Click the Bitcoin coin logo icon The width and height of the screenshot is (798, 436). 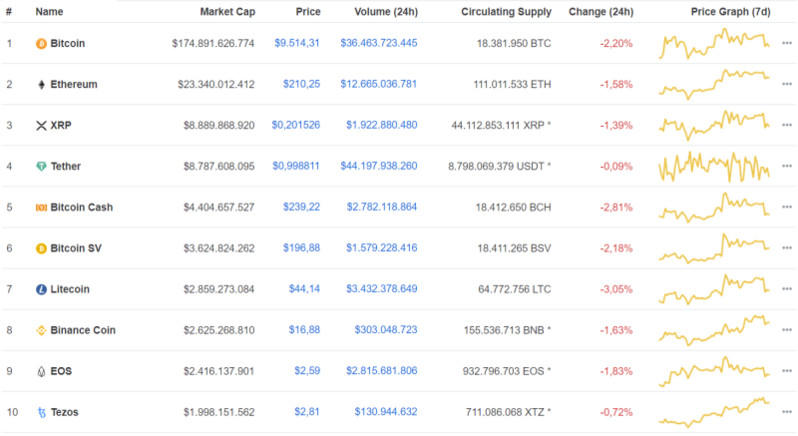(41, 44)
